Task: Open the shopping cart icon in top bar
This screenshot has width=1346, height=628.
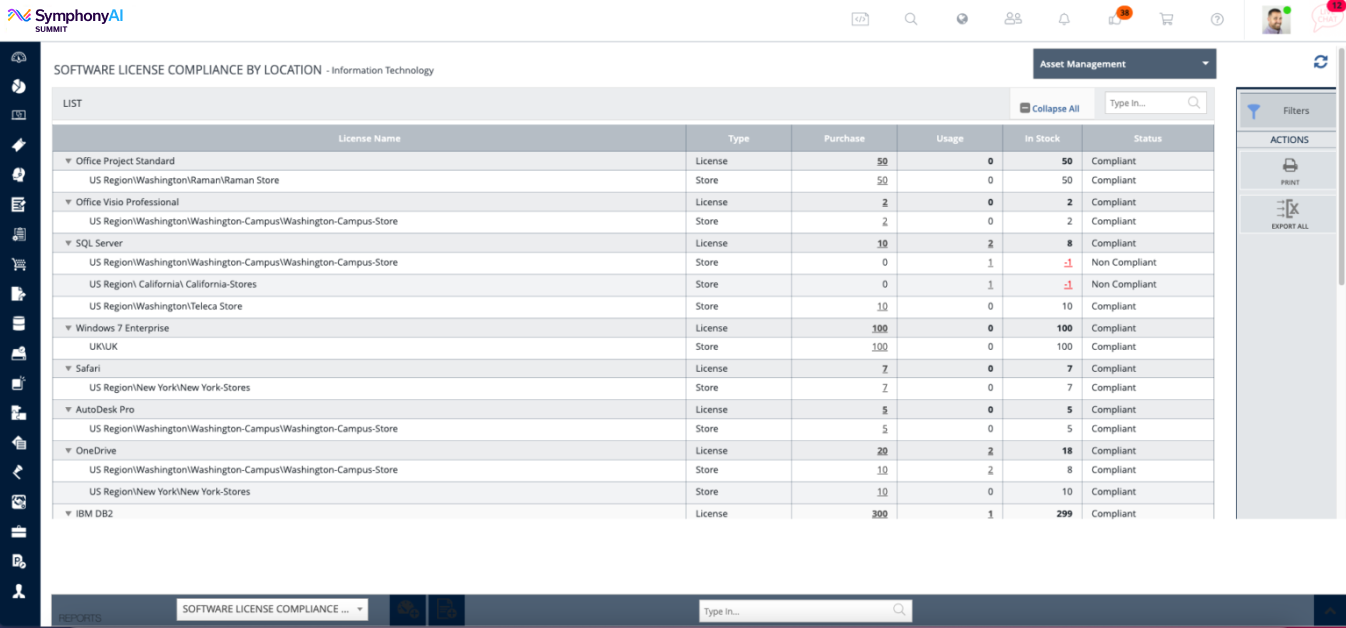Action: [1166, 19]
